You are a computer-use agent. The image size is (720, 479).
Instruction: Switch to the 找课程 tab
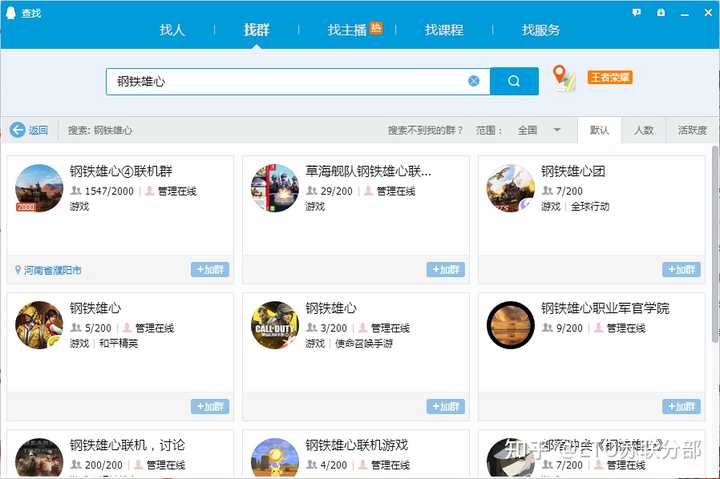444,30
